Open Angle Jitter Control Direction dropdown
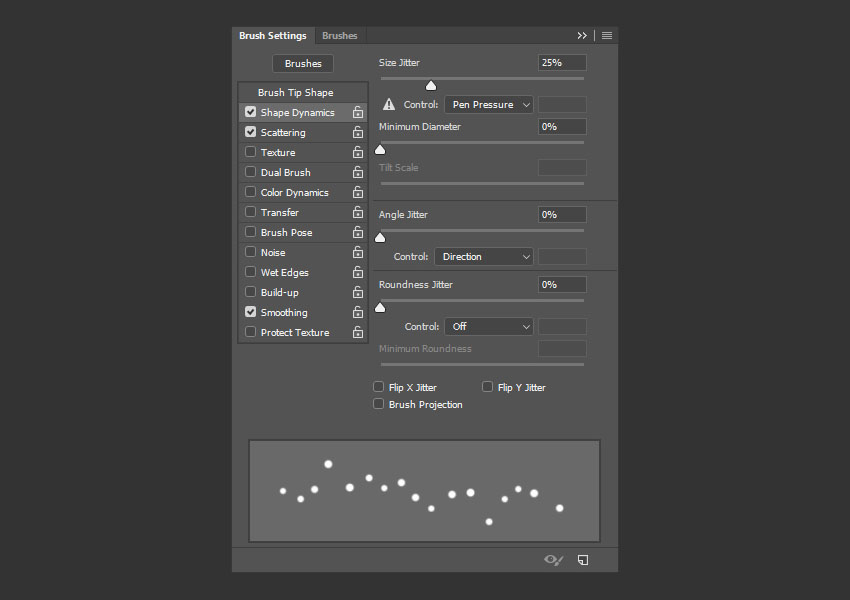Screen dimensions: 850x600 coord(484,257)
